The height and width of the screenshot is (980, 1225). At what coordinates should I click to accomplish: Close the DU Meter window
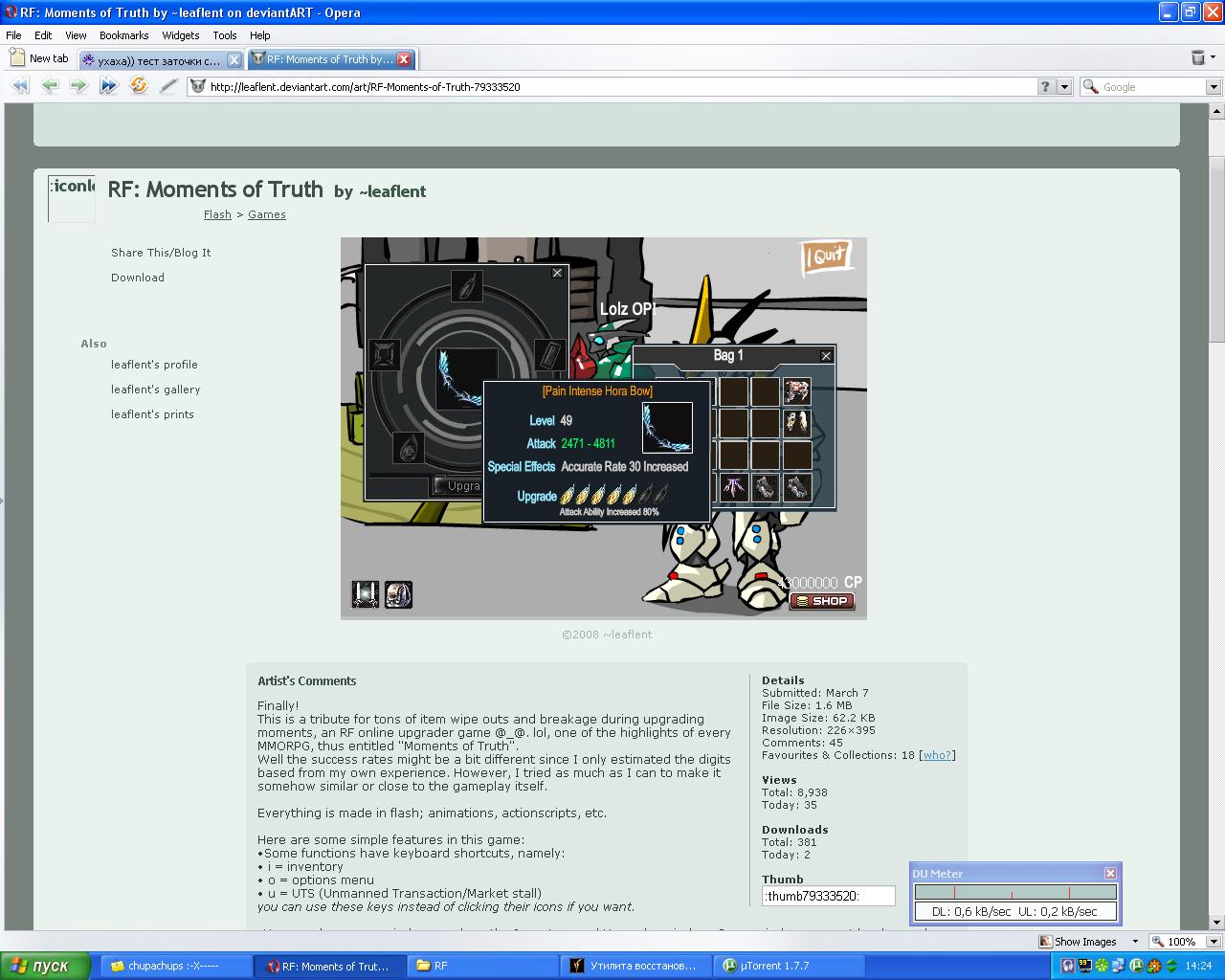click(x=1110, y=873)
